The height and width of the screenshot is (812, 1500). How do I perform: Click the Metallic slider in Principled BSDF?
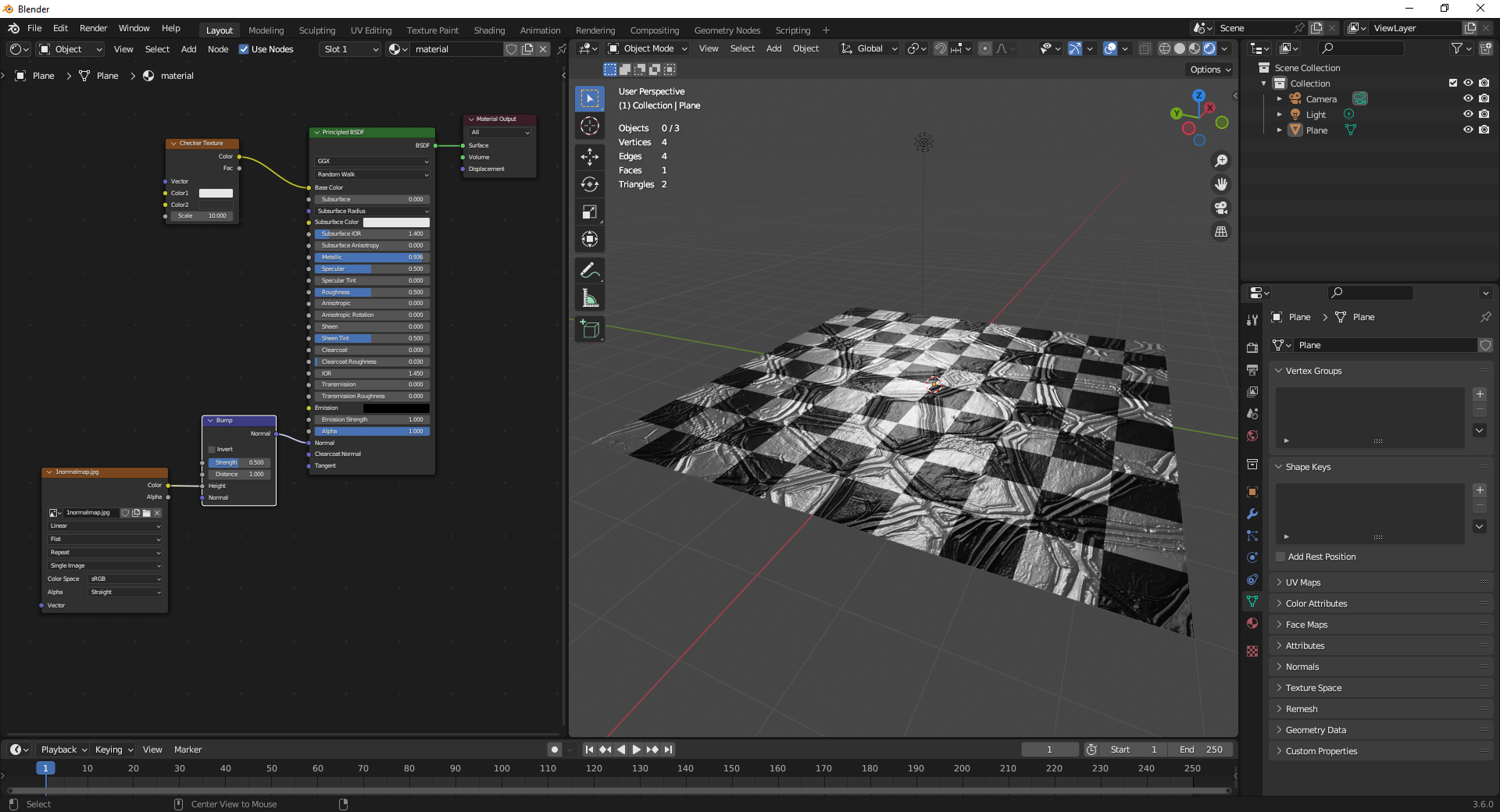(x=372, y=257)
